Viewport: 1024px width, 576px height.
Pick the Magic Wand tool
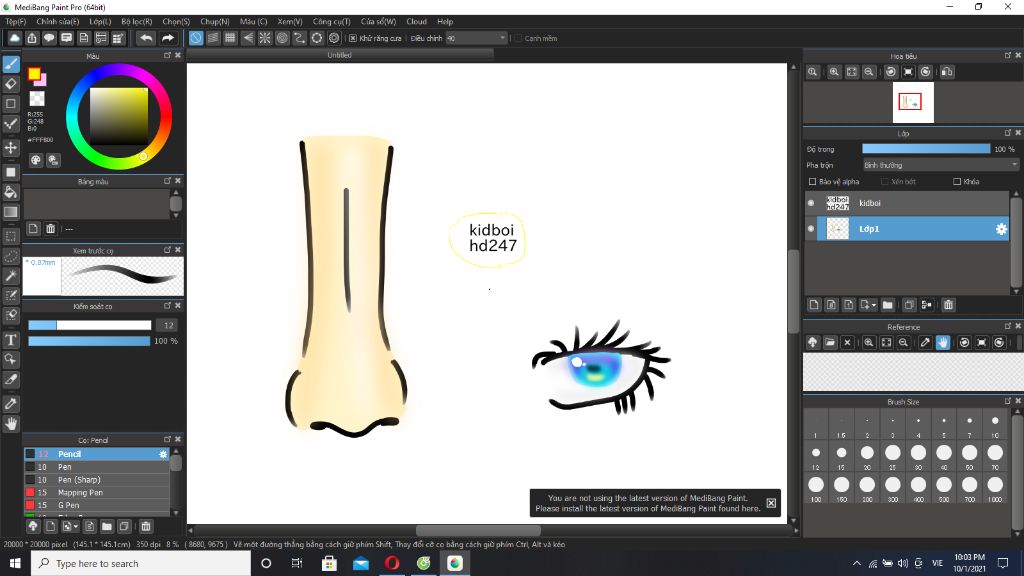[11, 276]
